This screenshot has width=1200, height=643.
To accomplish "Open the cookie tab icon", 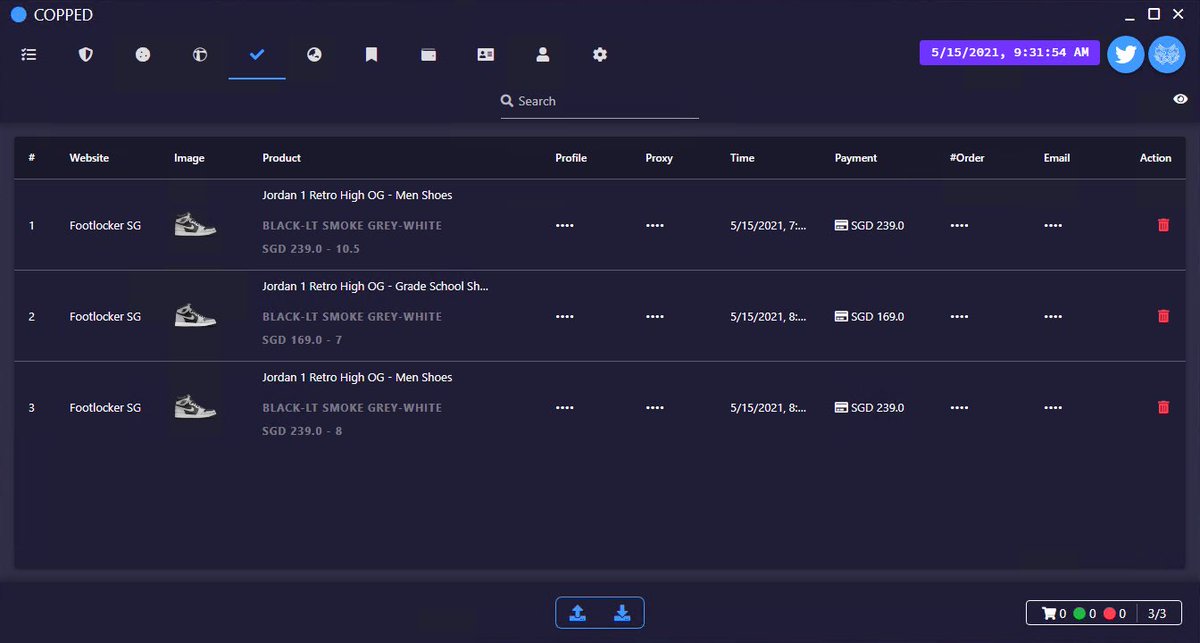I will point(143,55).
